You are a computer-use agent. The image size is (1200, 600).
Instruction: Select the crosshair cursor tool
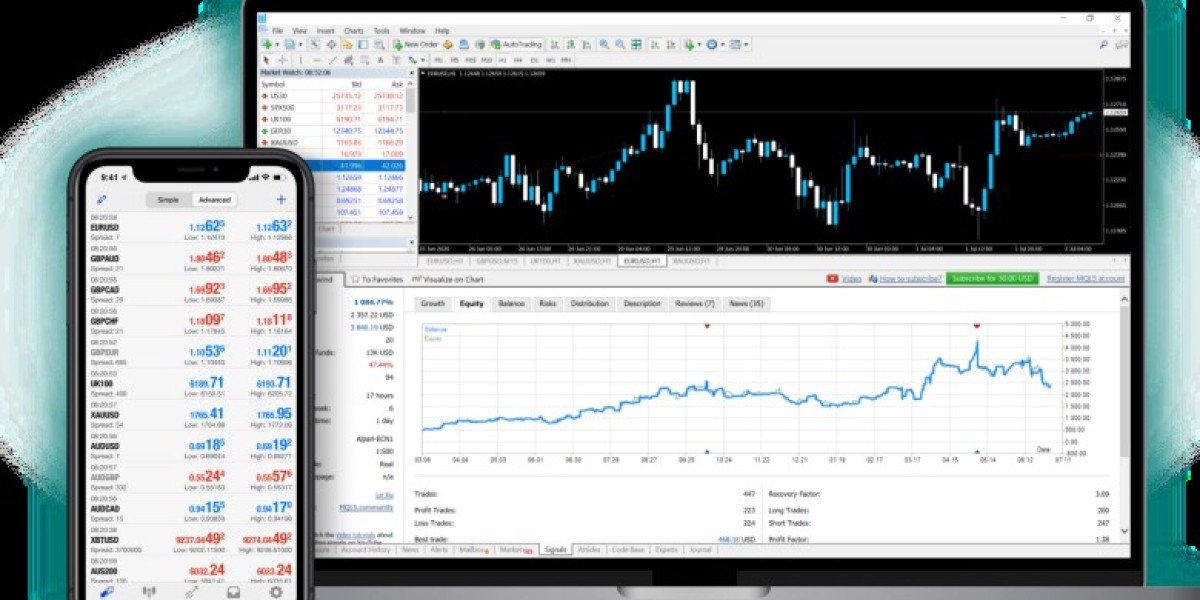tap(283, 58)
